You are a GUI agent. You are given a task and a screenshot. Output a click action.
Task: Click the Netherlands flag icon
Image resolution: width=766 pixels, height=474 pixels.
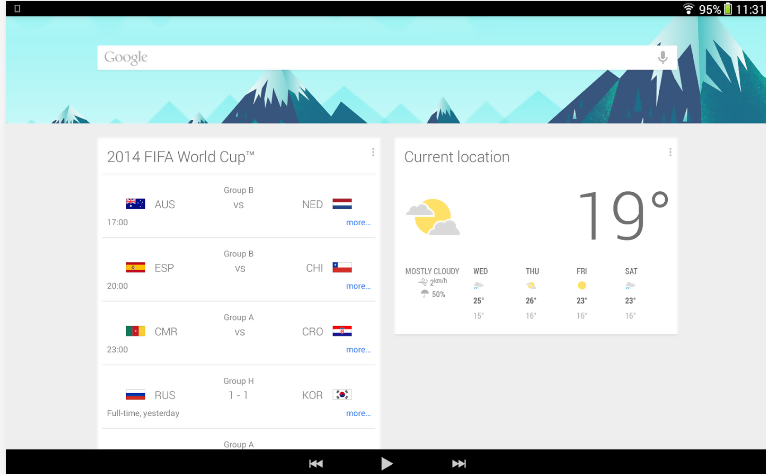[x=342, y=204]
